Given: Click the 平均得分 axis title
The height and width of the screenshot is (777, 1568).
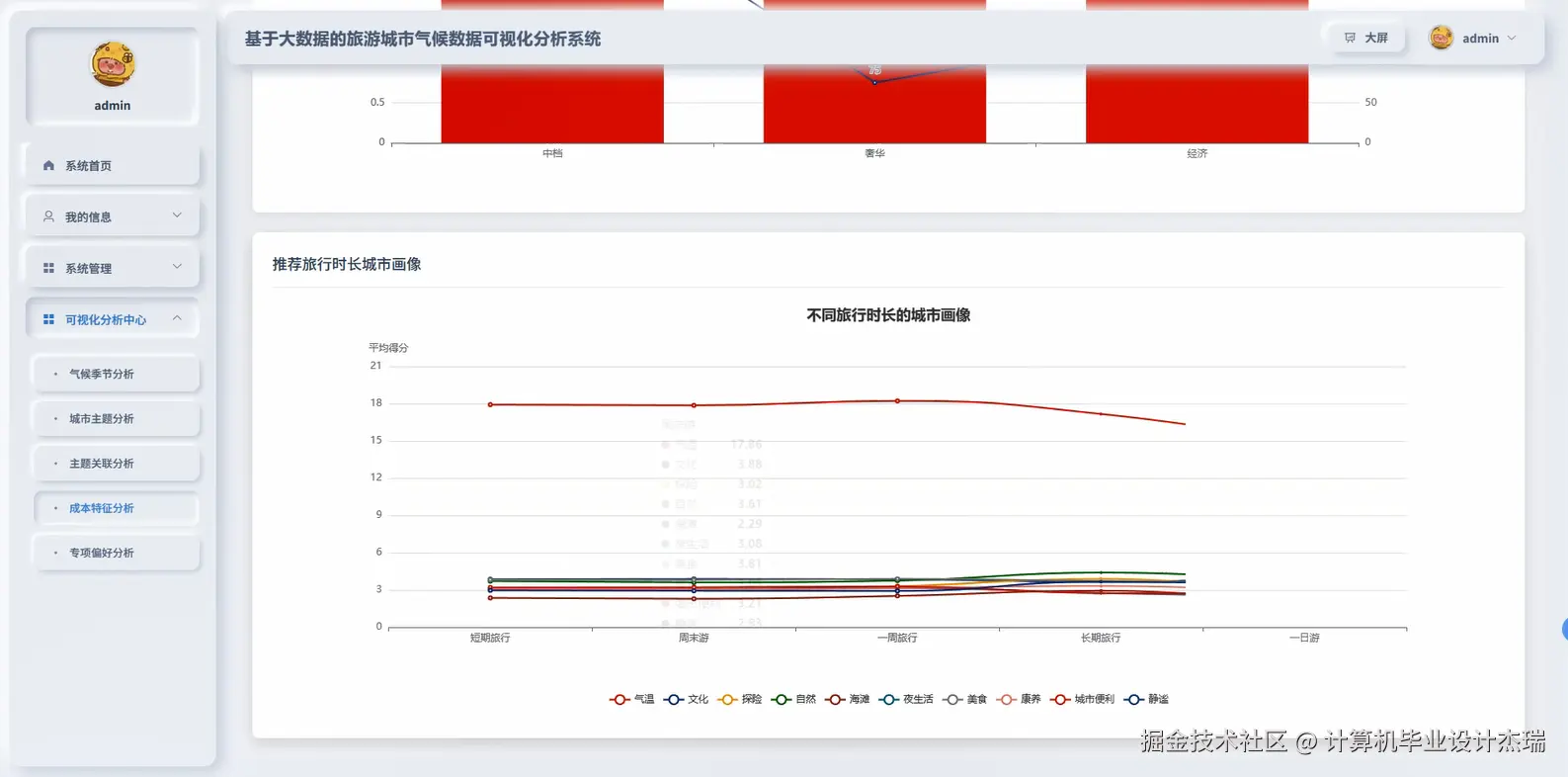Looking at the screenshot, I should tap(388, 348).
